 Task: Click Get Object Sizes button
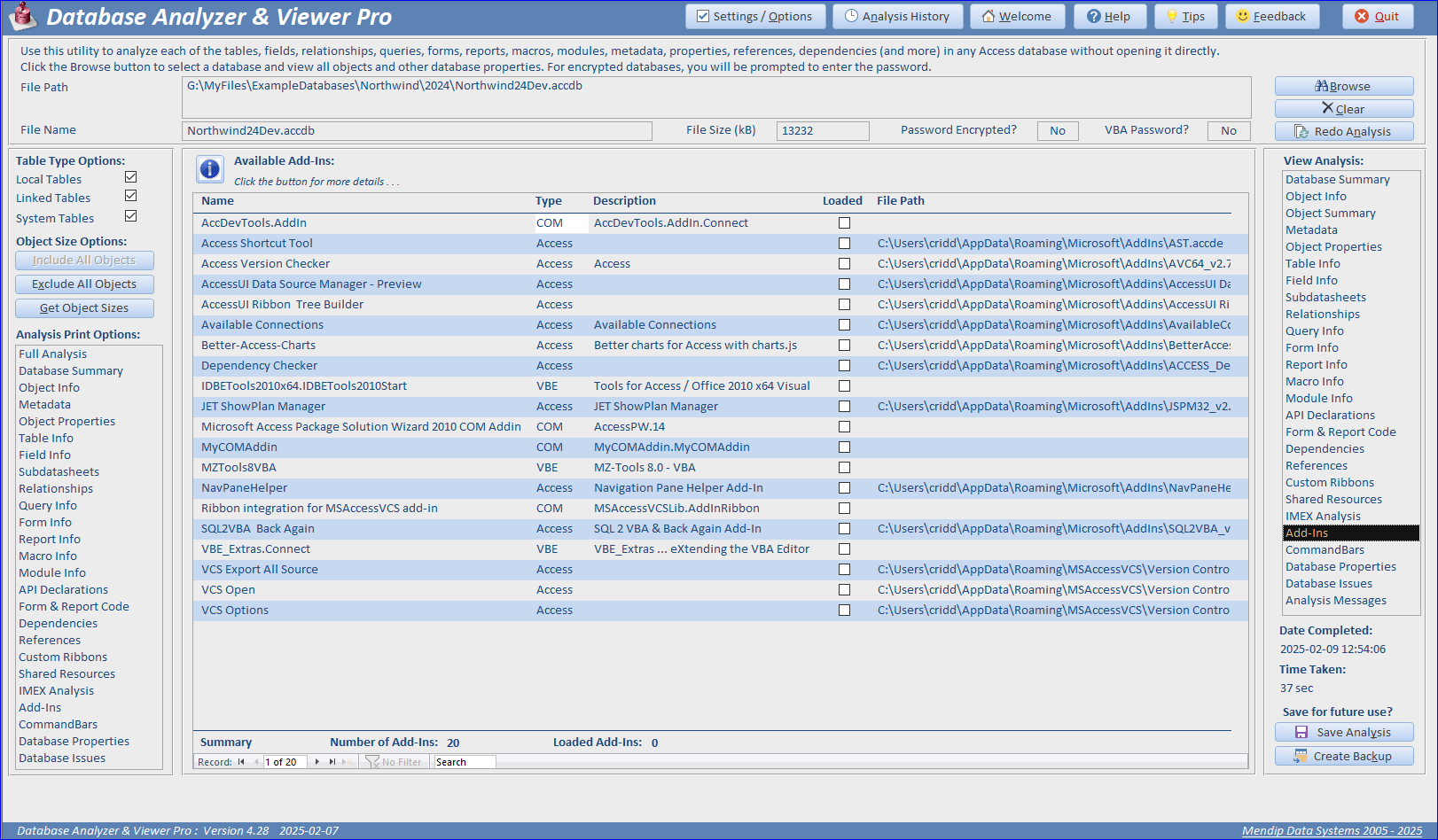coord(84,308)
